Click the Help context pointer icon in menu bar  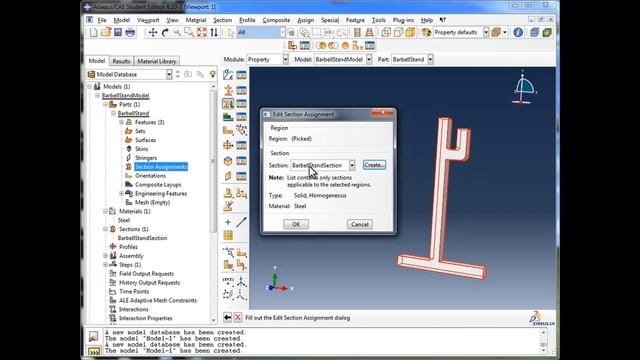click(x=442, y=20)
